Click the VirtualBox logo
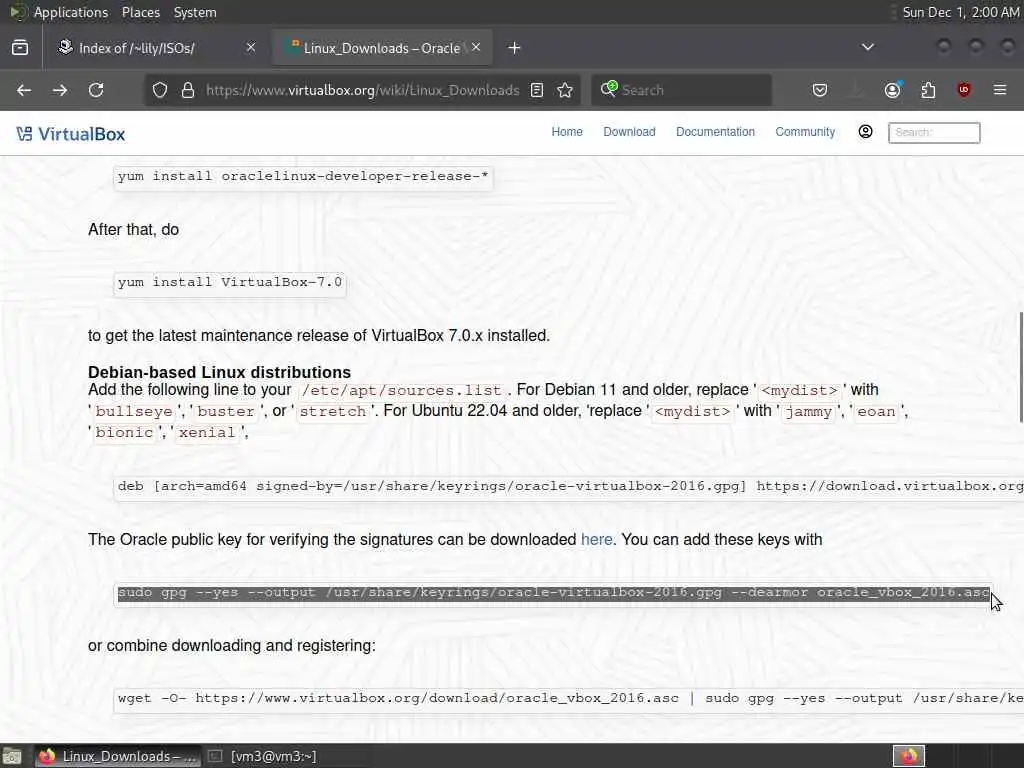1024x768 pixels. 71,134
